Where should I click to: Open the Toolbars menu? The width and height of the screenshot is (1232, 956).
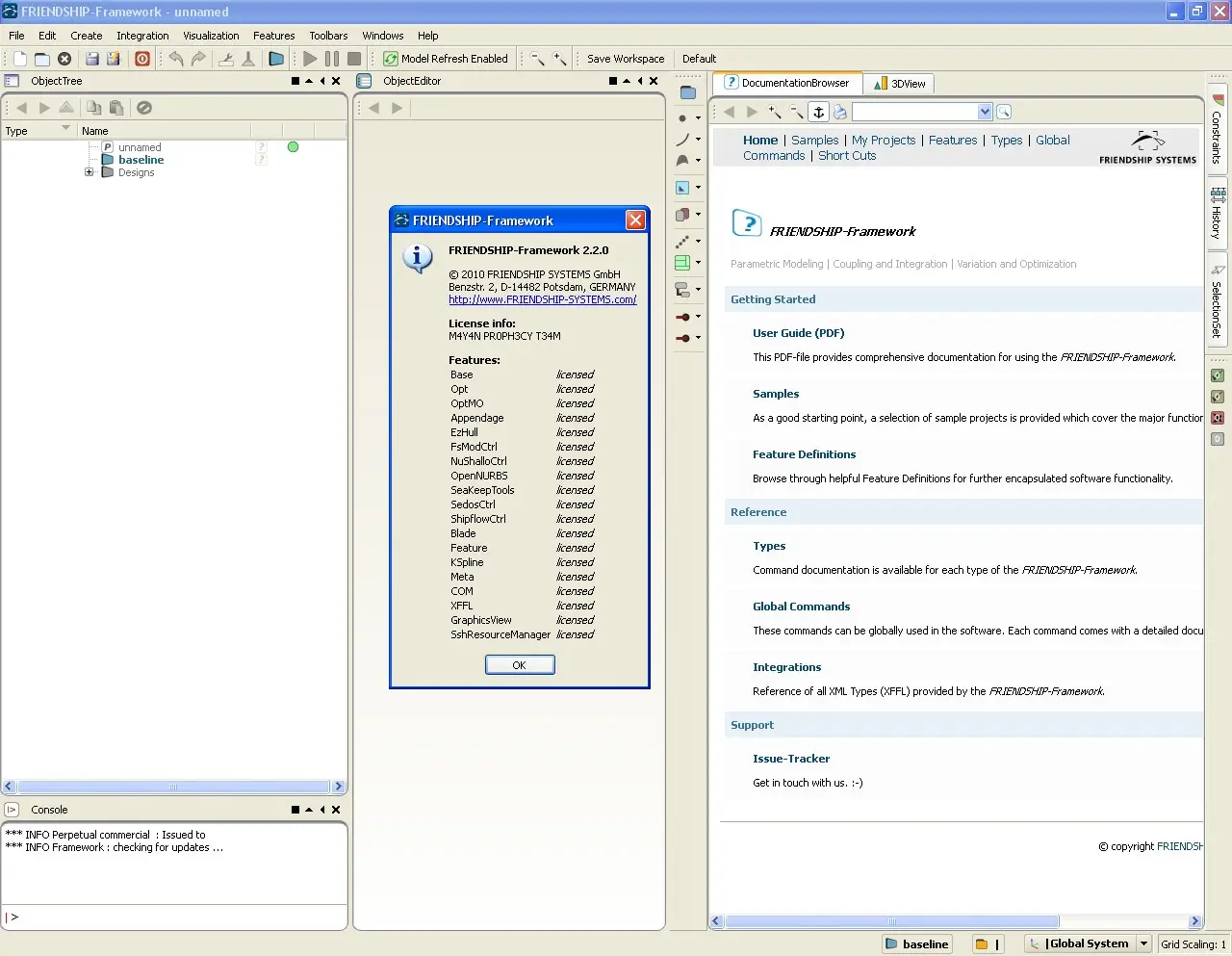[328, 36]
